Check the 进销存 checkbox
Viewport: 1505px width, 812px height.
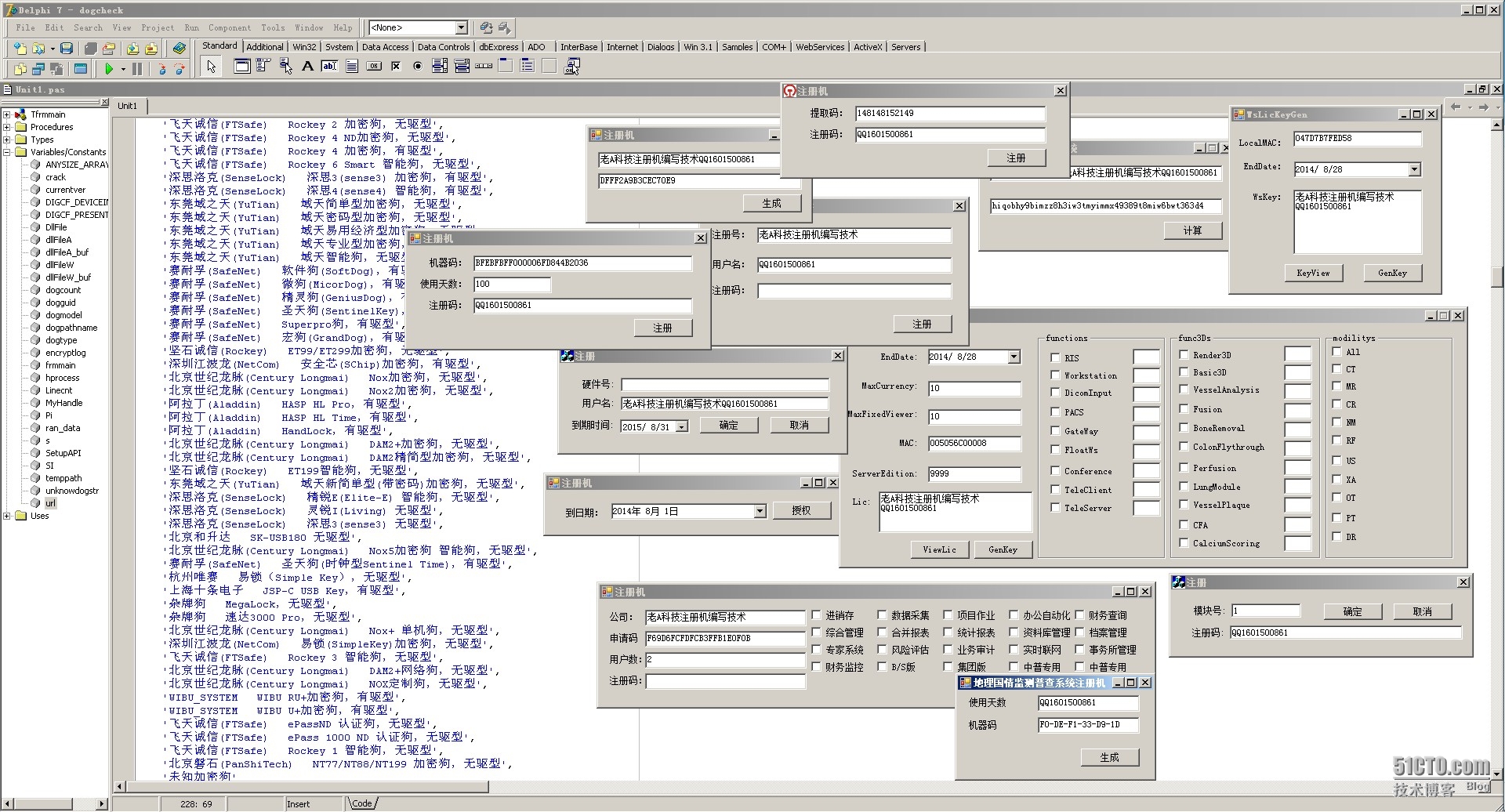click(816, 615)
